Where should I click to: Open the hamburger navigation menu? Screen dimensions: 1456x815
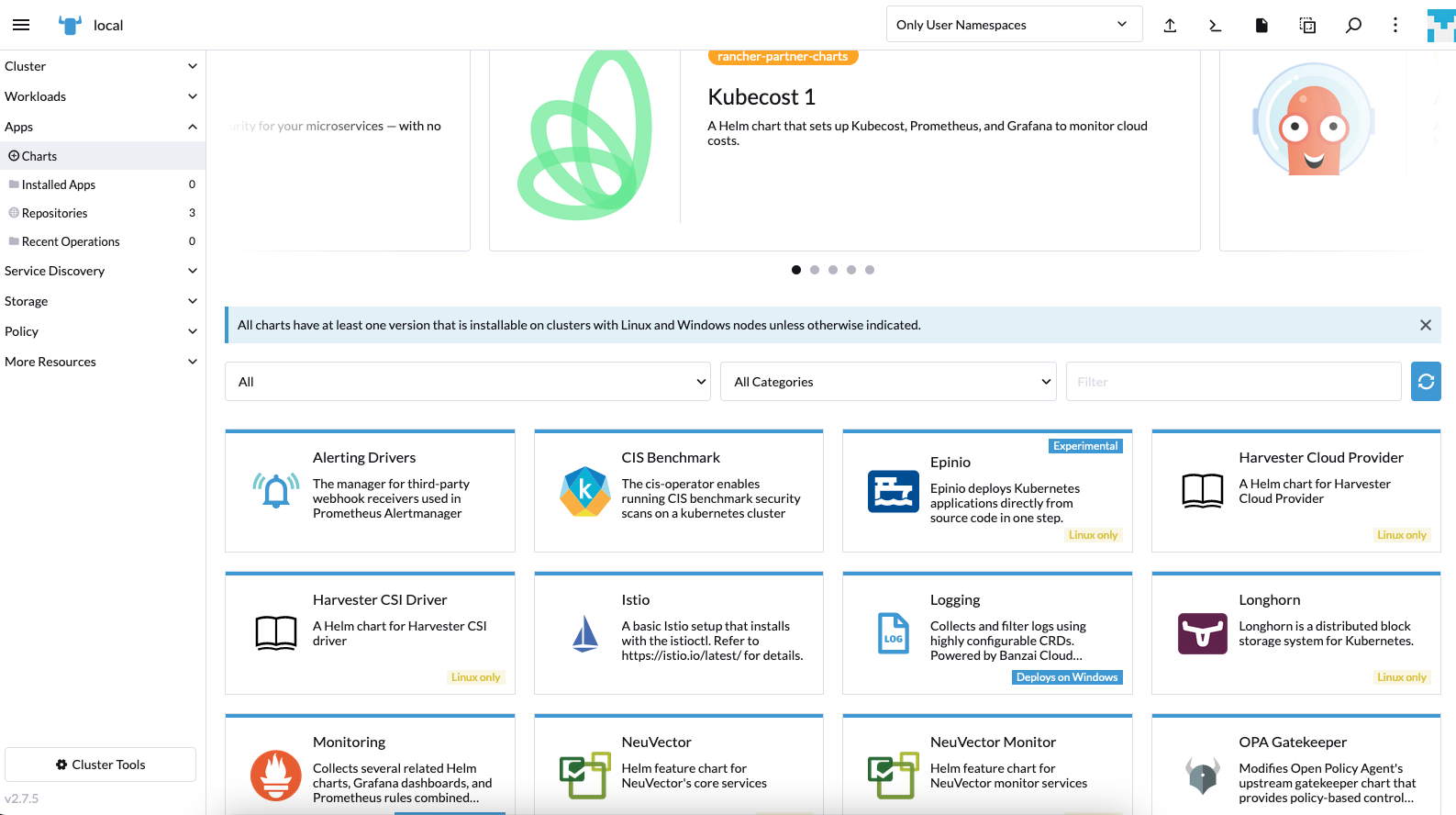pyautogui.click(x=21, y=25)
